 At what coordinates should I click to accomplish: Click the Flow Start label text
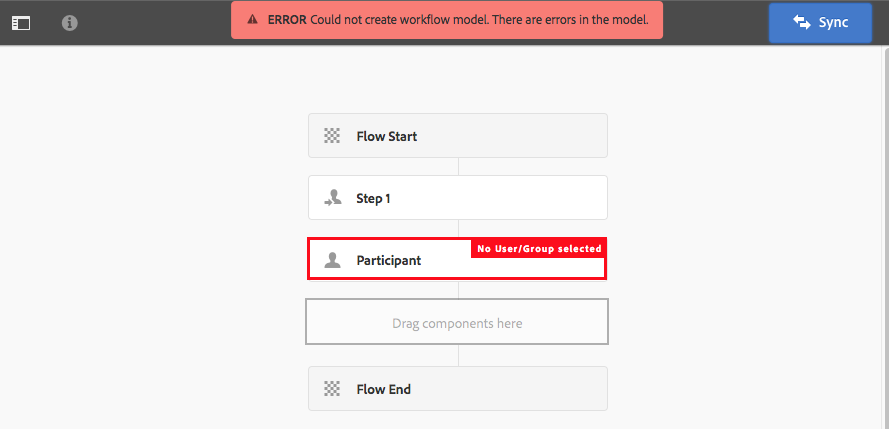tap(387, 136)
